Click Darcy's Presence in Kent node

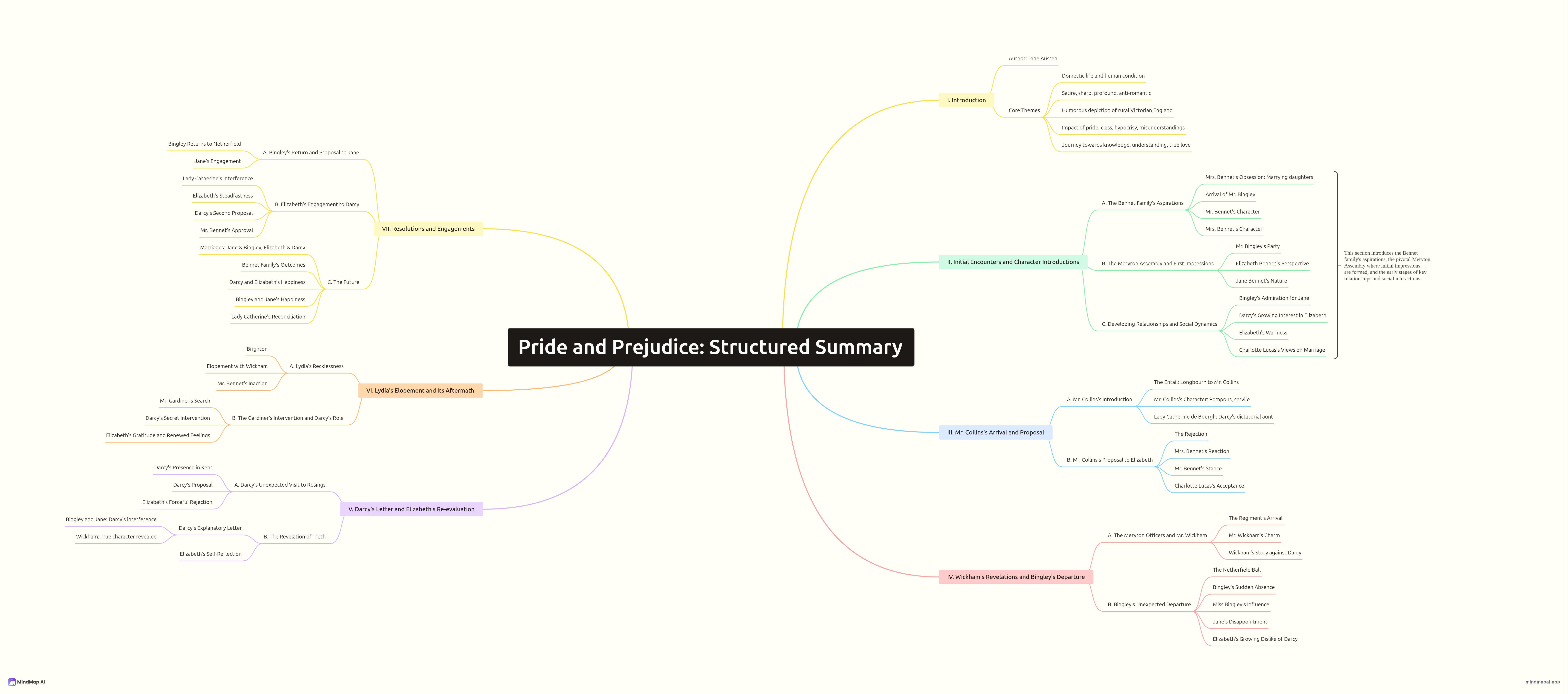pos(183,468)
